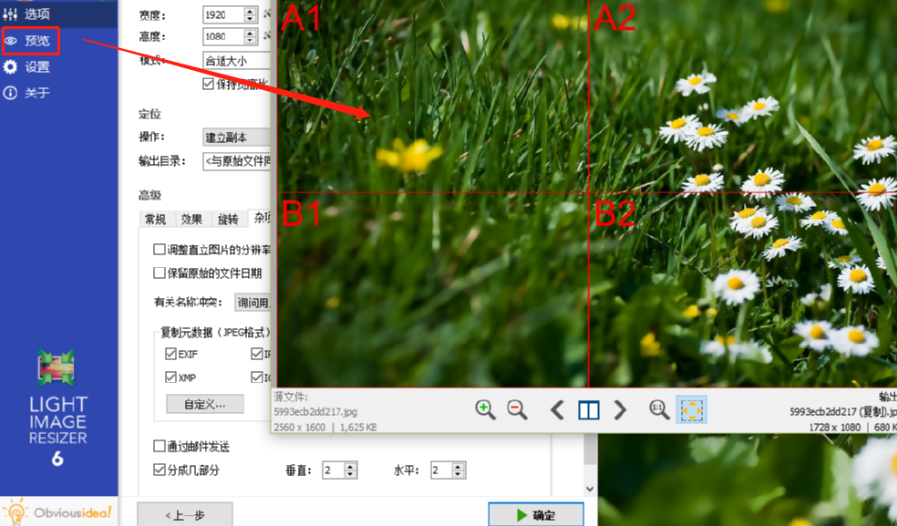Zoom out of the preview image

517,410
